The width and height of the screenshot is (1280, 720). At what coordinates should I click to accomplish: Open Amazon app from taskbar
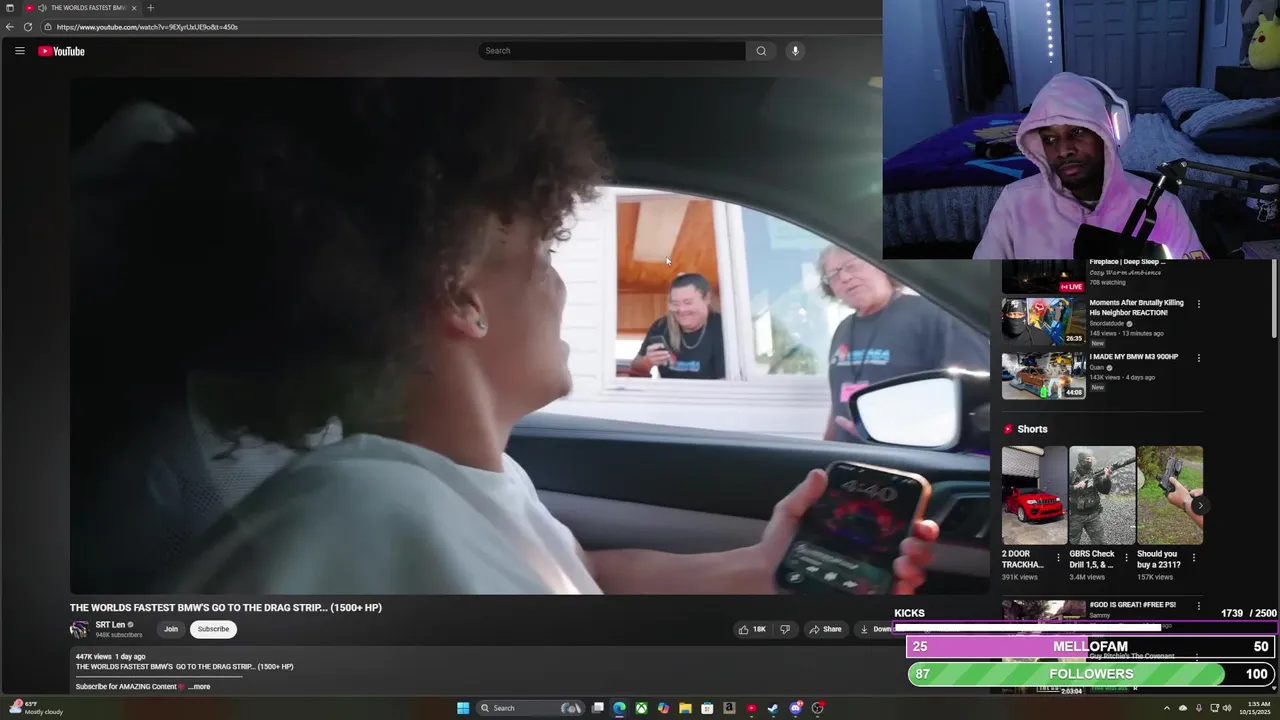729,708
